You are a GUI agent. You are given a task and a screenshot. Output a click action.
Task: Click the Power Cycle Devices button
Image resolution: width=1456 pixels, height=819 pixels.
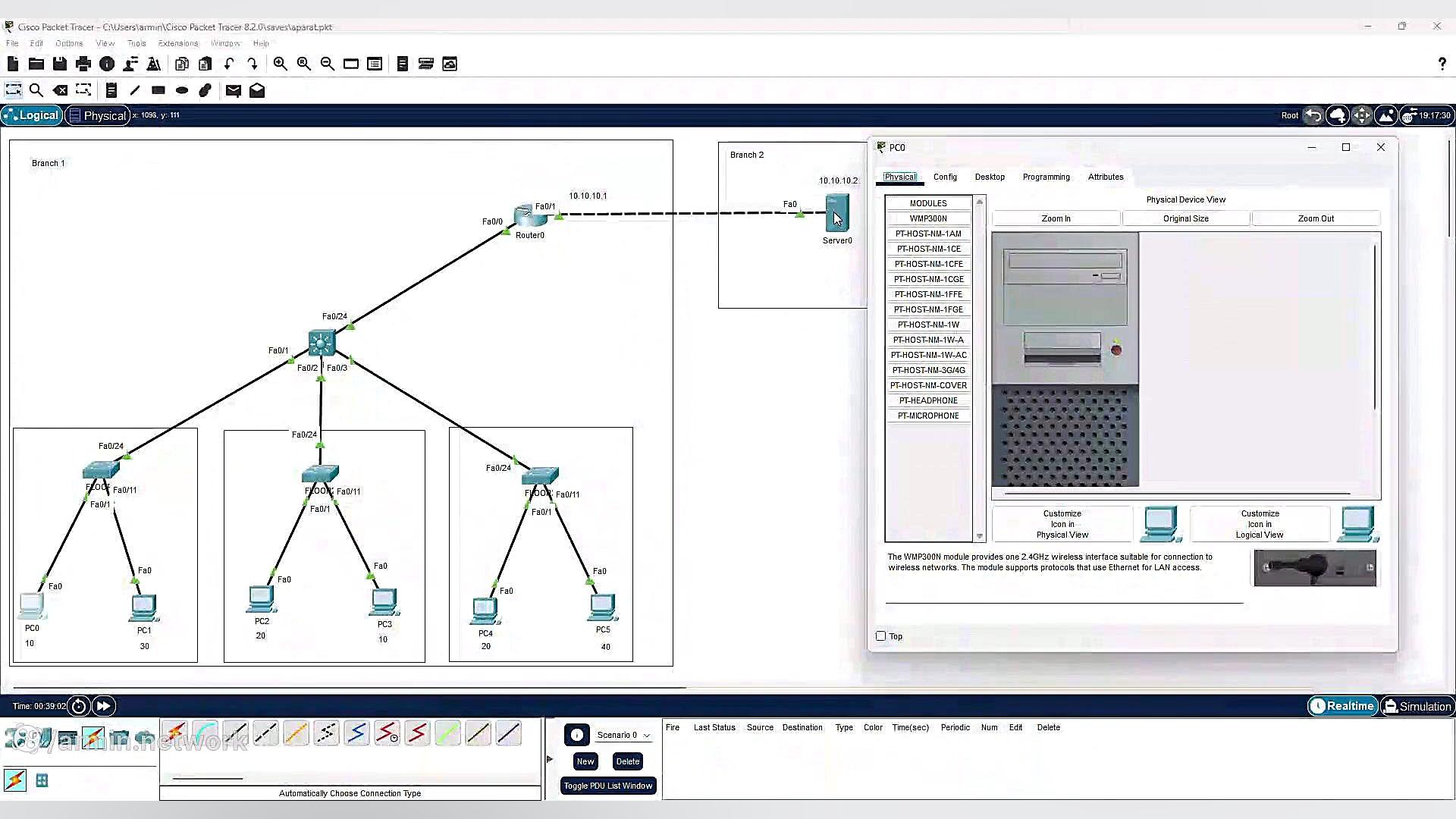click(79, 706)
